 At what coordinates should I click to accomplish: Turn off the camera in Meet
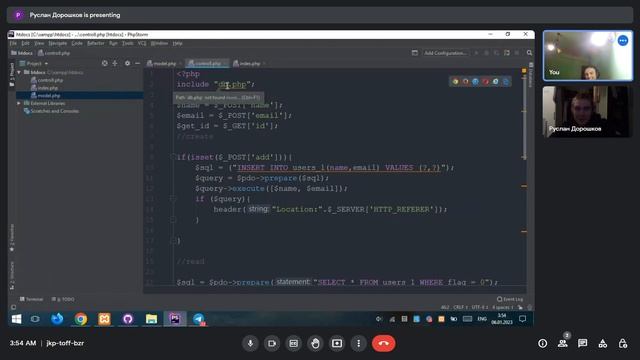tap(272, 344)
